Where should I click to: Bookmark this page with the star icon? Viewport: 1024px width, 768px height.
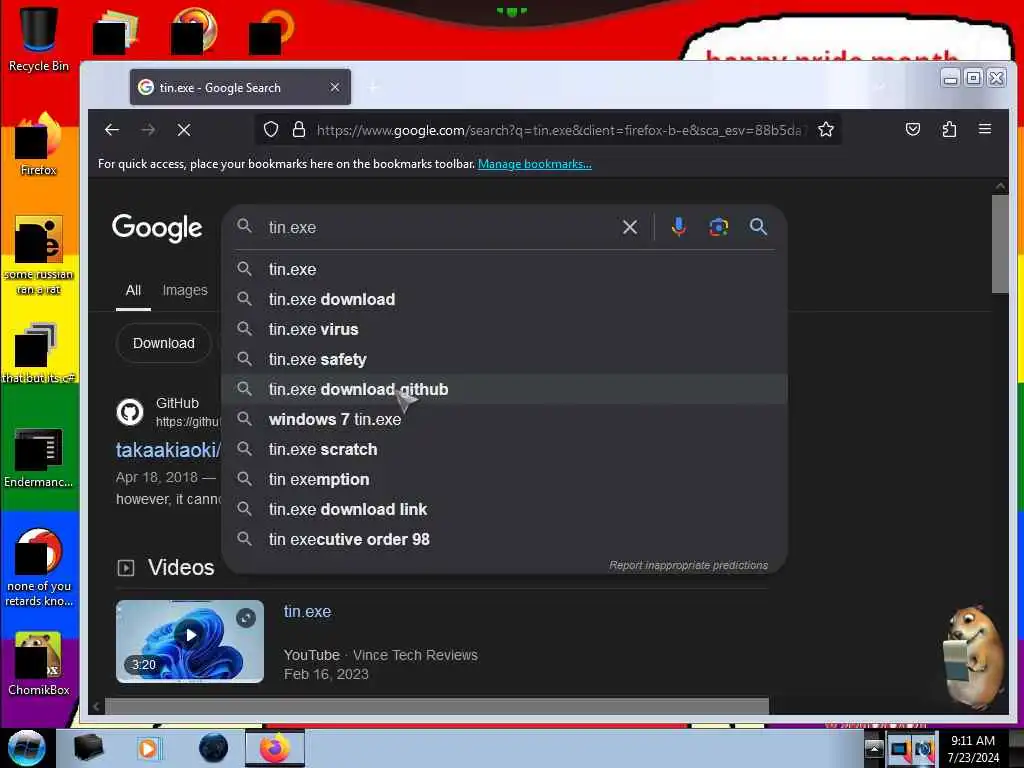pyautogui.click(x=826, y=130)
